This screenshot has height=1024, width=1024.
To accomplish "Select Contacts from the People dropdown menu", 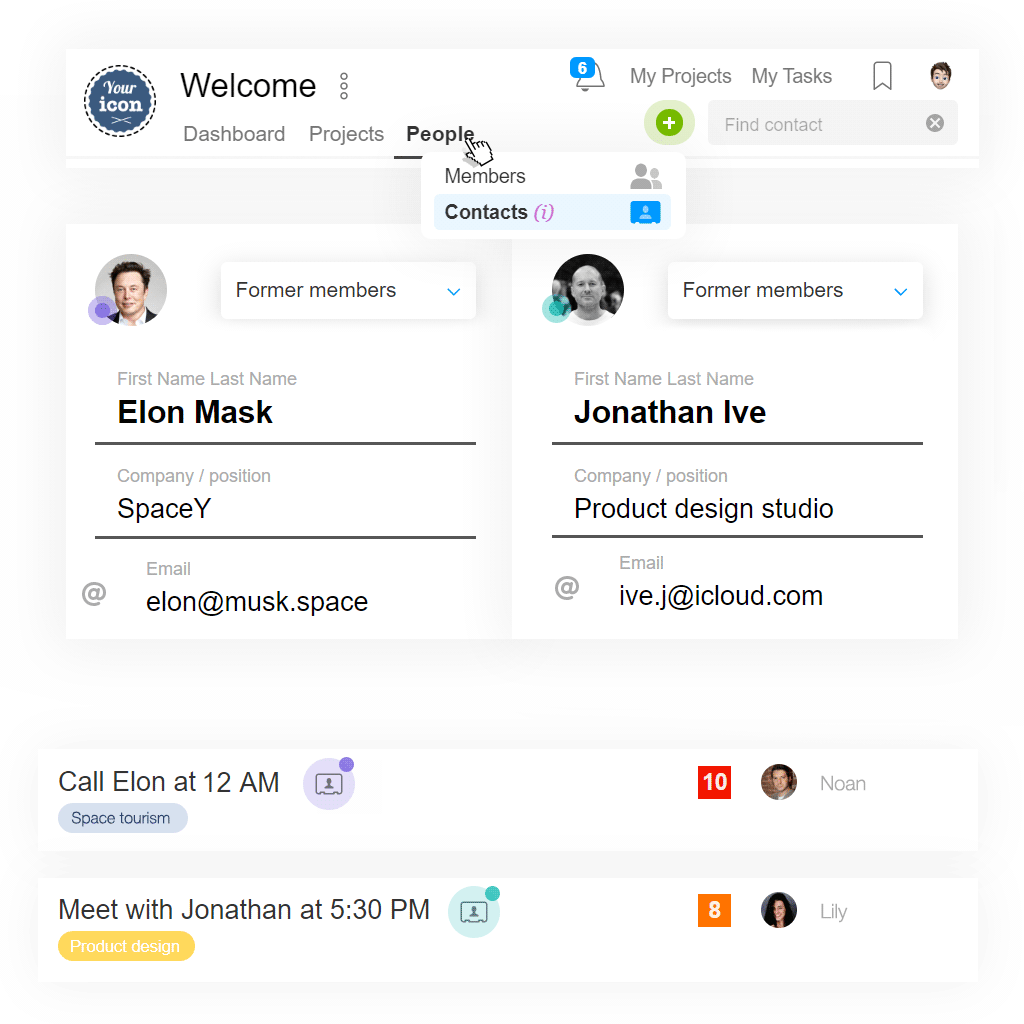I will (x=486, y=212).
